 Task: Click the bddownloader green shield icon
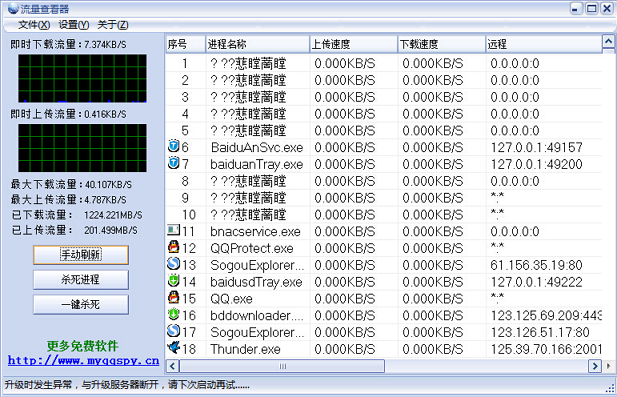[174, 314]
